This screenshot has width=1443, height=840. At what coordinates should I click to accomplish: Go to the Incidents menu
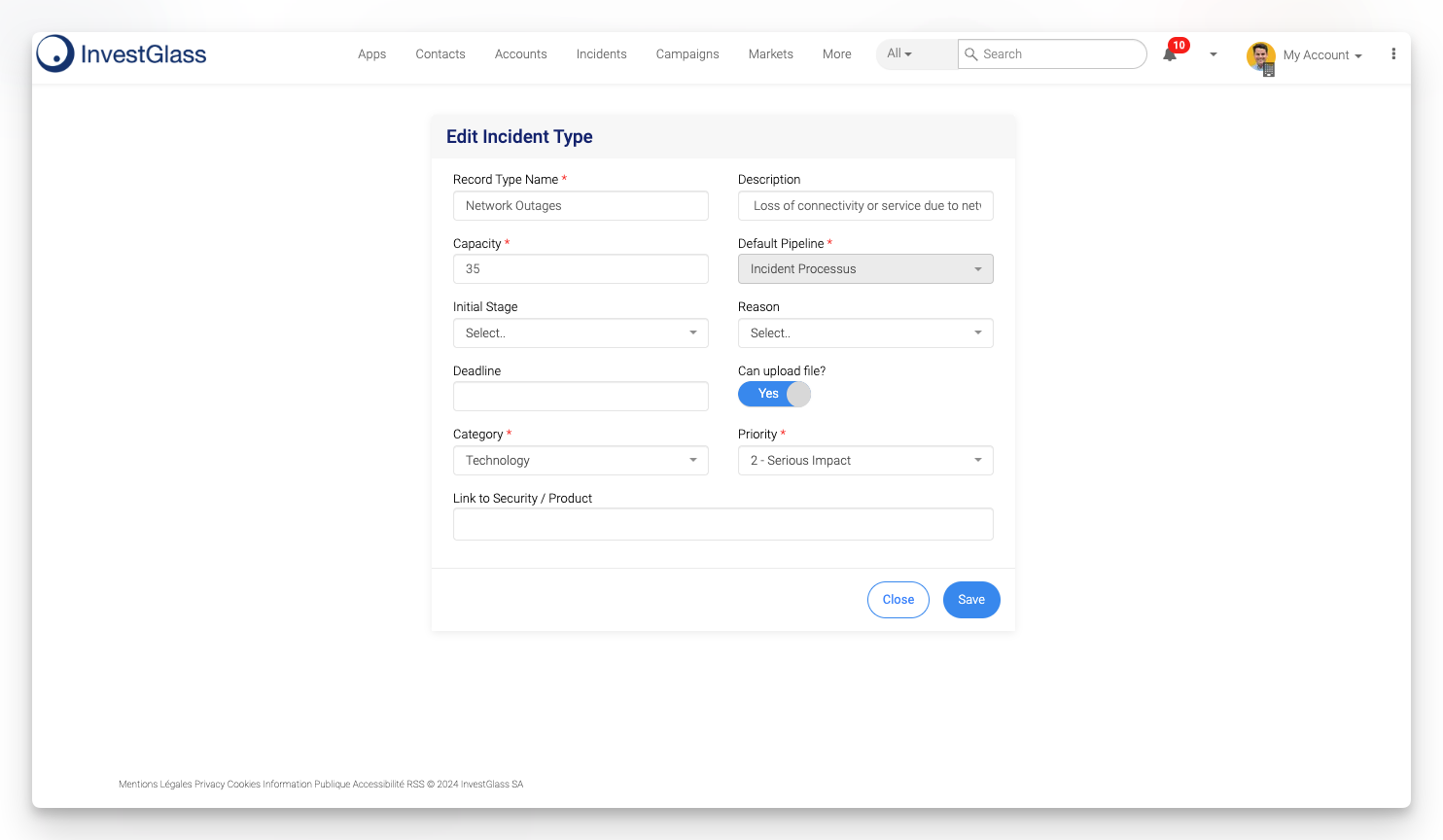pos(601,54)
